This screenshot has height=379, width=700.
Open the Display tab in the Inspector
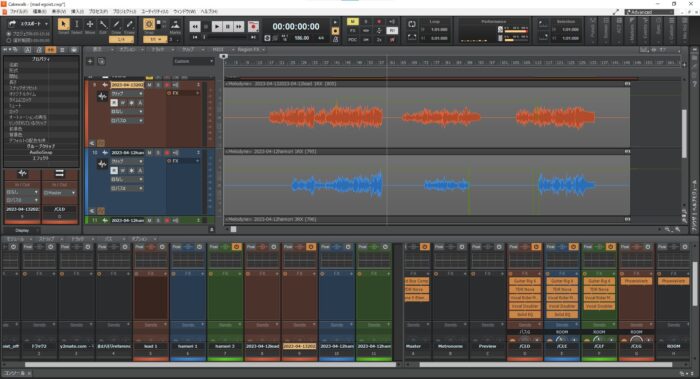(x=22, y=230)
